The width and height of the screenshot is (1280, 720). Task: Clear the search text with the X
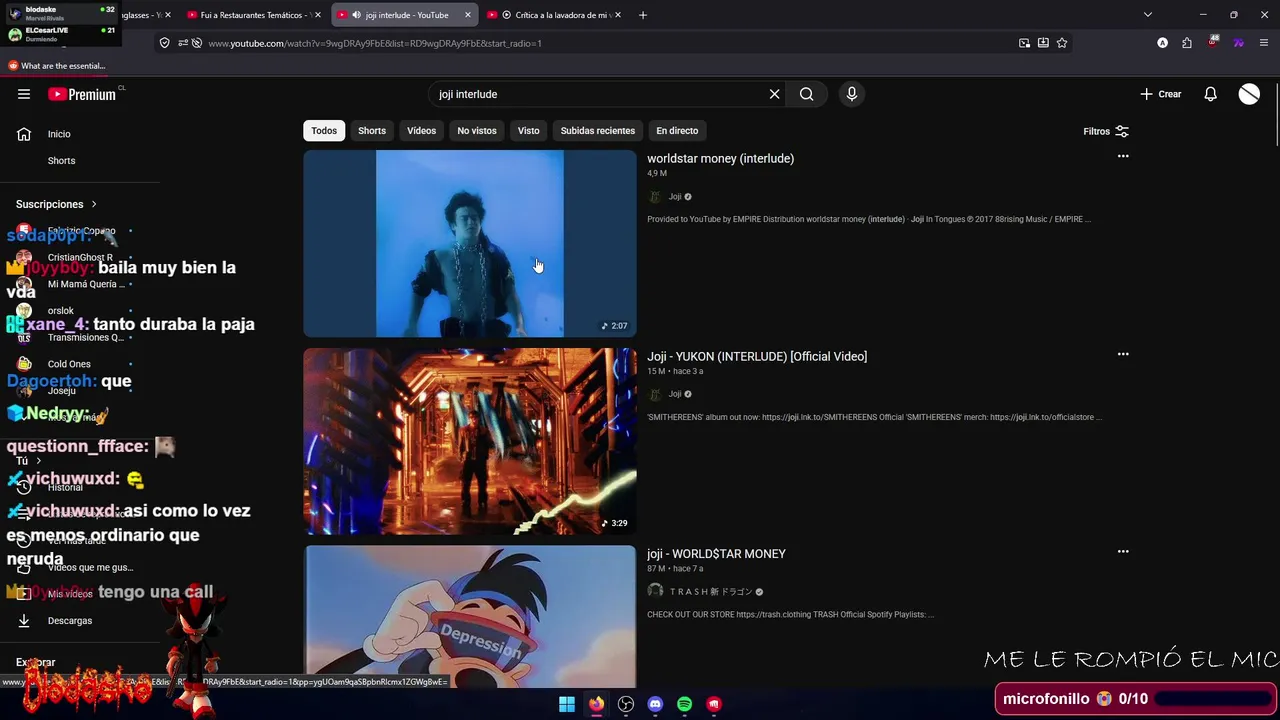774,94
